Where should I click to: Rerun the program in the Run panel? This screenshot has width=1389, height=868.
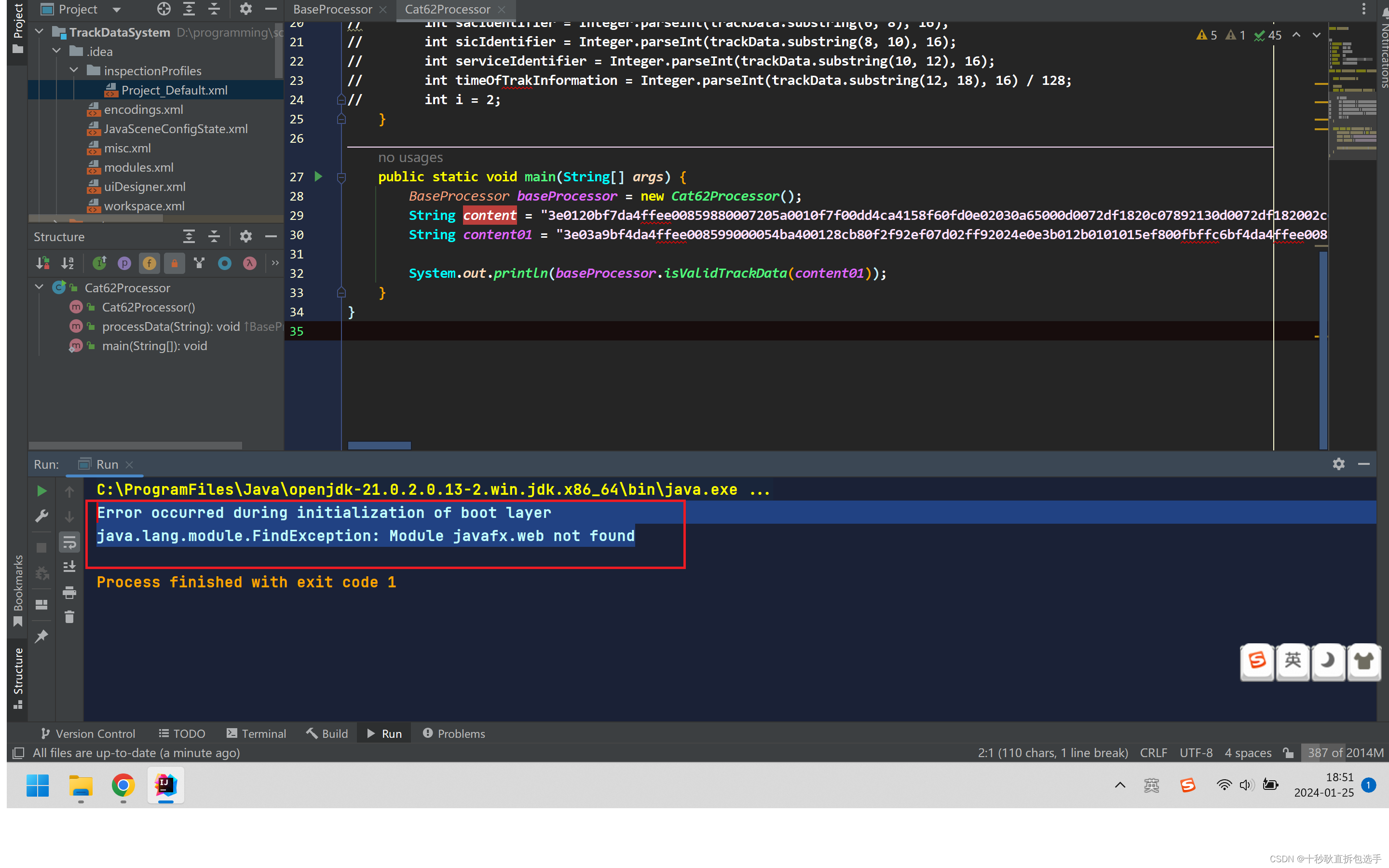(41, 491)
